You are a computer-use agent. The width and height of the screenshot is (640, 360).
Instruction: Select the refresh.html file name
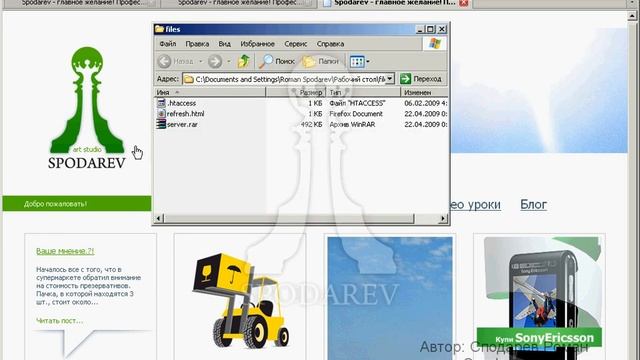pos(186,114)
